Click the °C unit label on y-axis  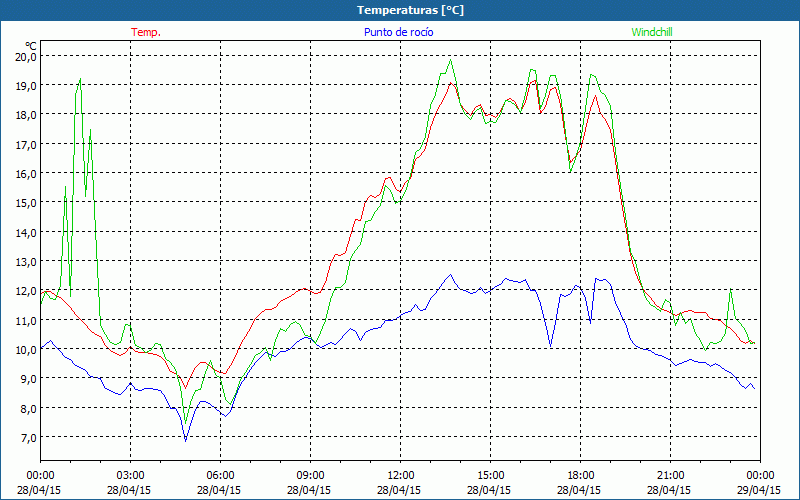(x=31, y=46)
